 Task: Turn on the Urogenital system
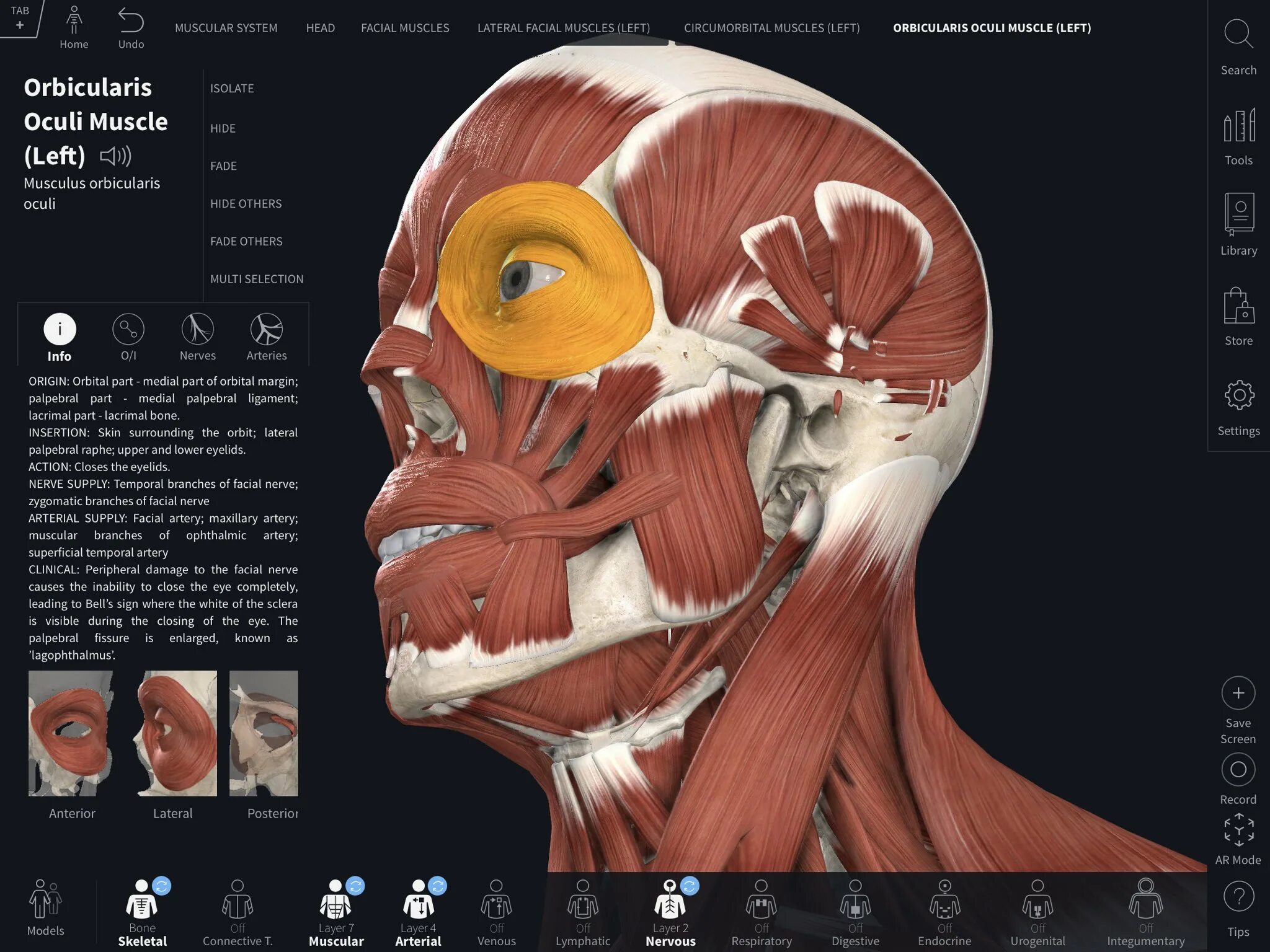coord(1037,913)
